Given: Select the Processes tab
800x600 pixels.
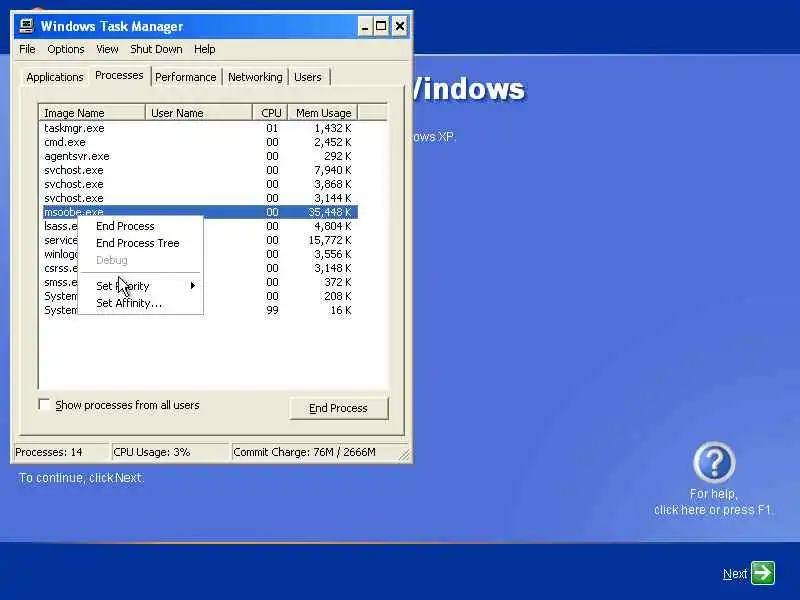Looking at the screenshot, I should [119, 76].
